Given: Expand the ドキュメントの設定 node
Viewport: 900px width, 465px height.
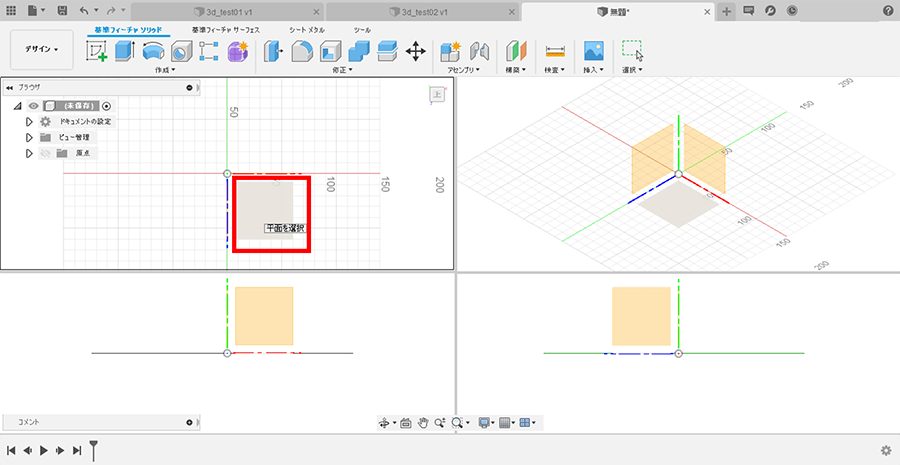Looking at the screenshot, I should point(29,122).
